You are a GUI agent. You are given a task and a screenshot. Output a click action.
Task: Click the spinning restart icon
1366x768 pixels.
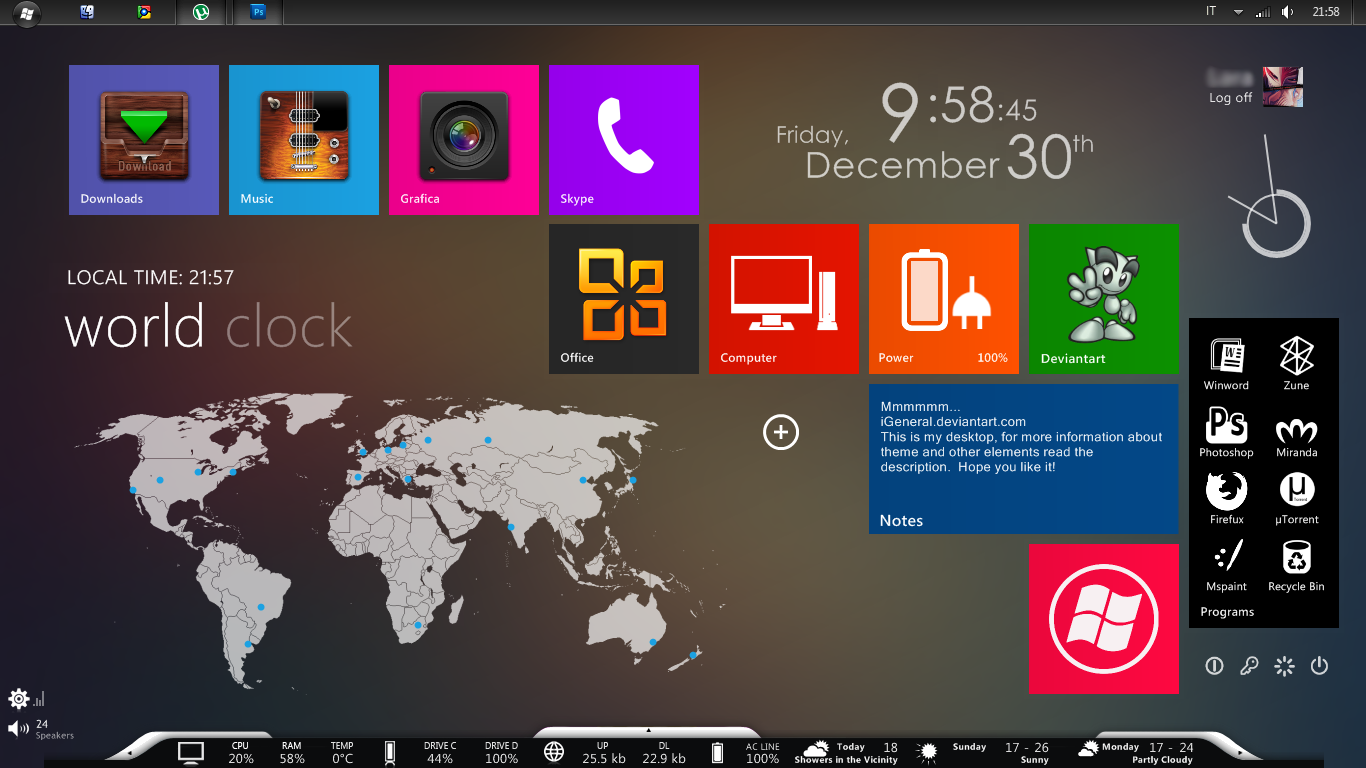1285,666
